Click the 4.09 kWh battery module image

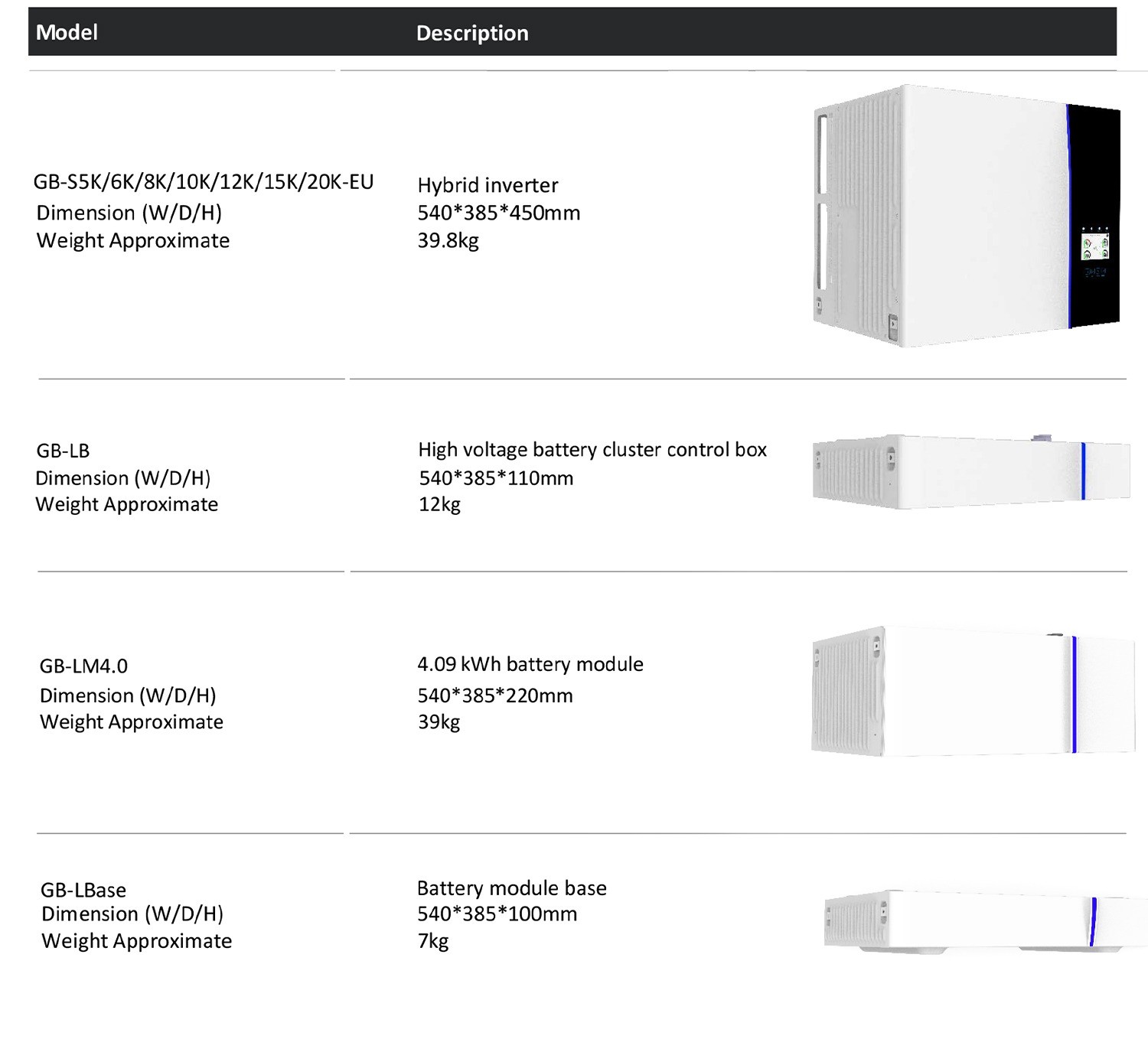972,692
